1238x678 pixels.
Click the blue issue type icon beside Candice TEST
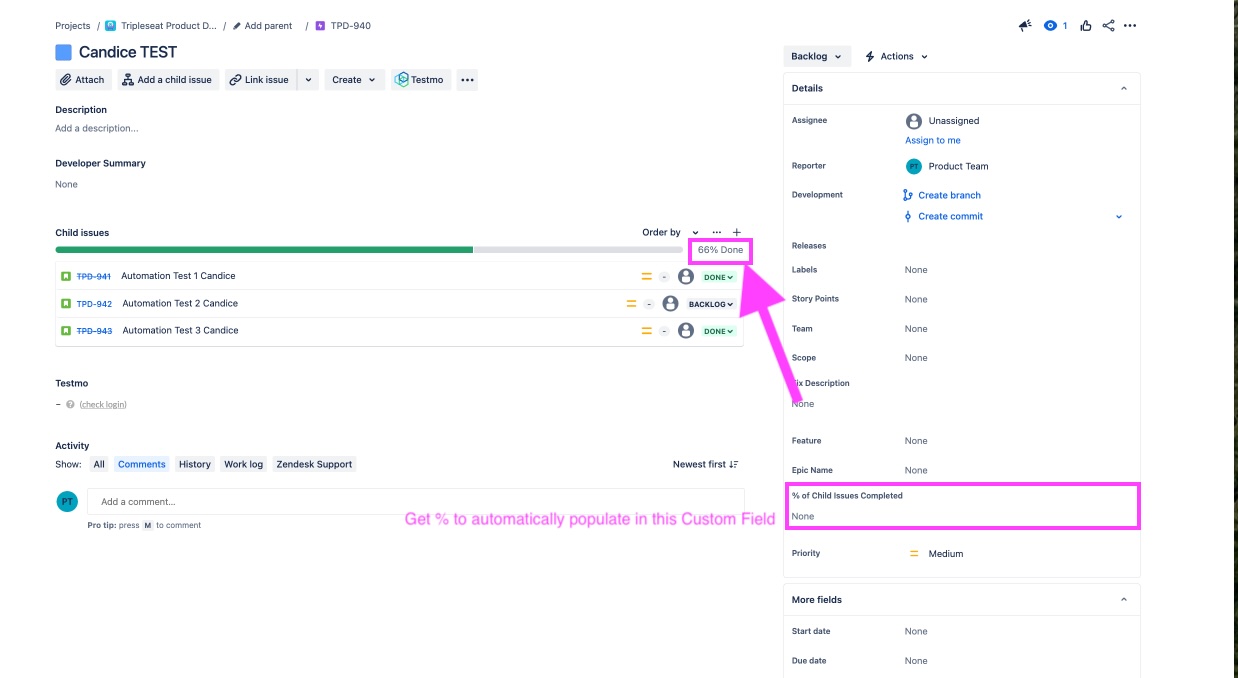(x=64, y=52)
